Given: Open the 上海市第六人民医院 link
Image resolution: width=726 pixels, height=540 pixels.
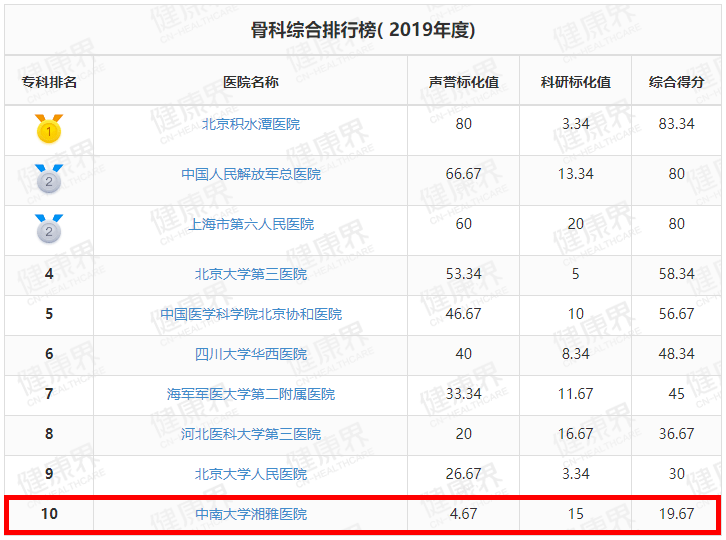Looking at the screenshot, I should tap(251, 224).
